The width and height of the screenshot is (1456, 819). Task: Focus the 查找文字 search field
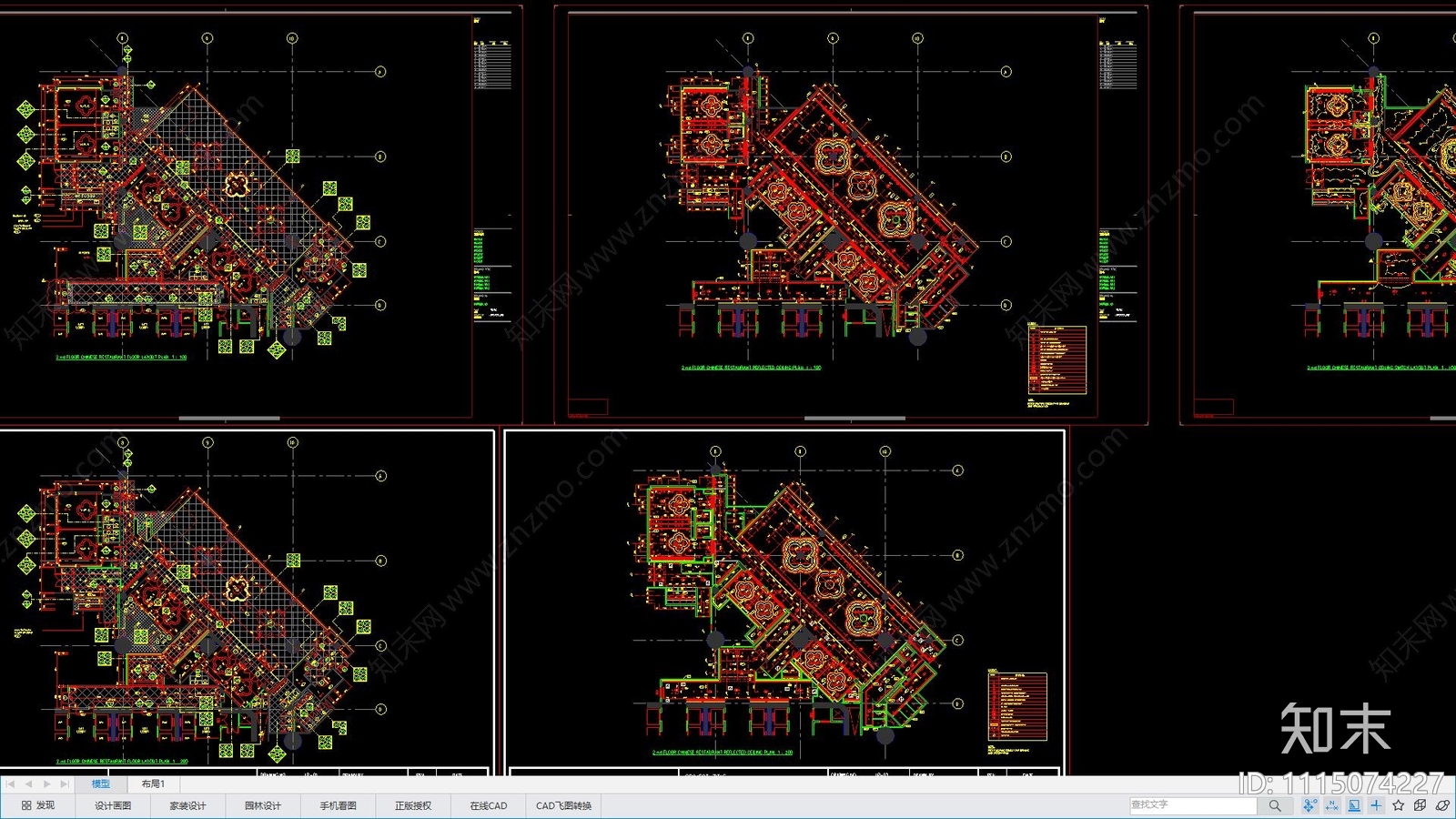point(1193,805)
